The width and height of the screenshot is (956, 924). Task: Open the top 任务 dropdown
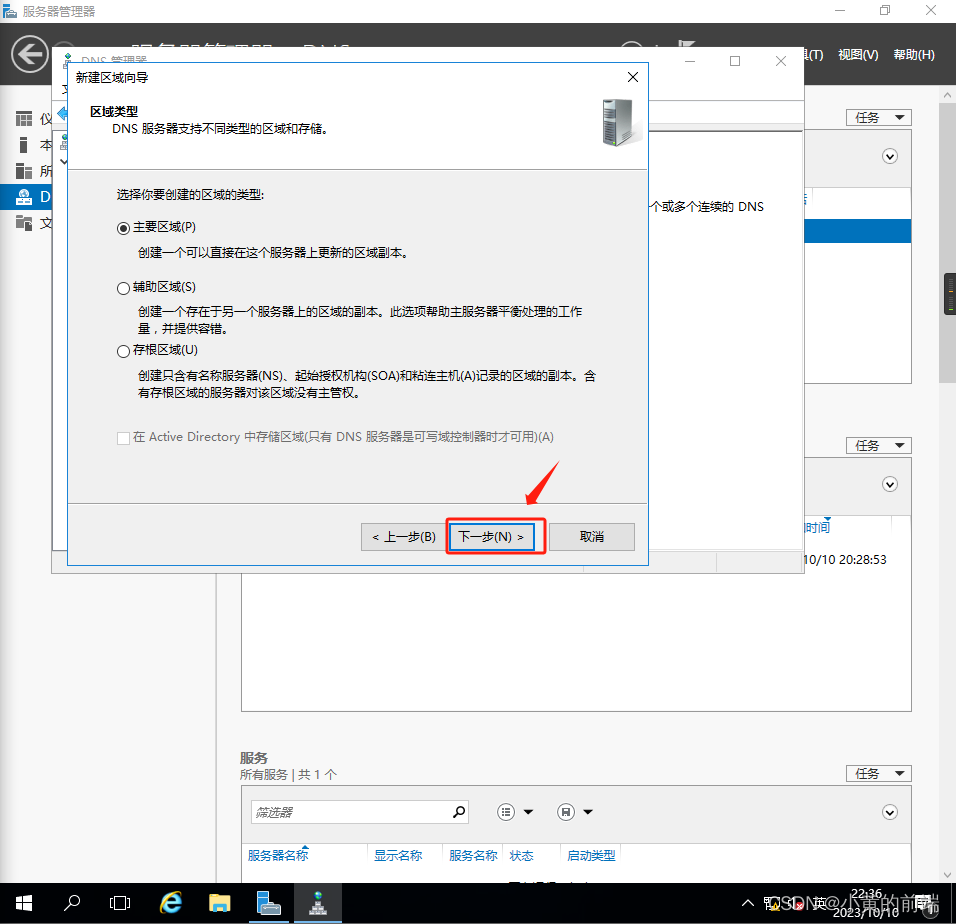(879, 118)
